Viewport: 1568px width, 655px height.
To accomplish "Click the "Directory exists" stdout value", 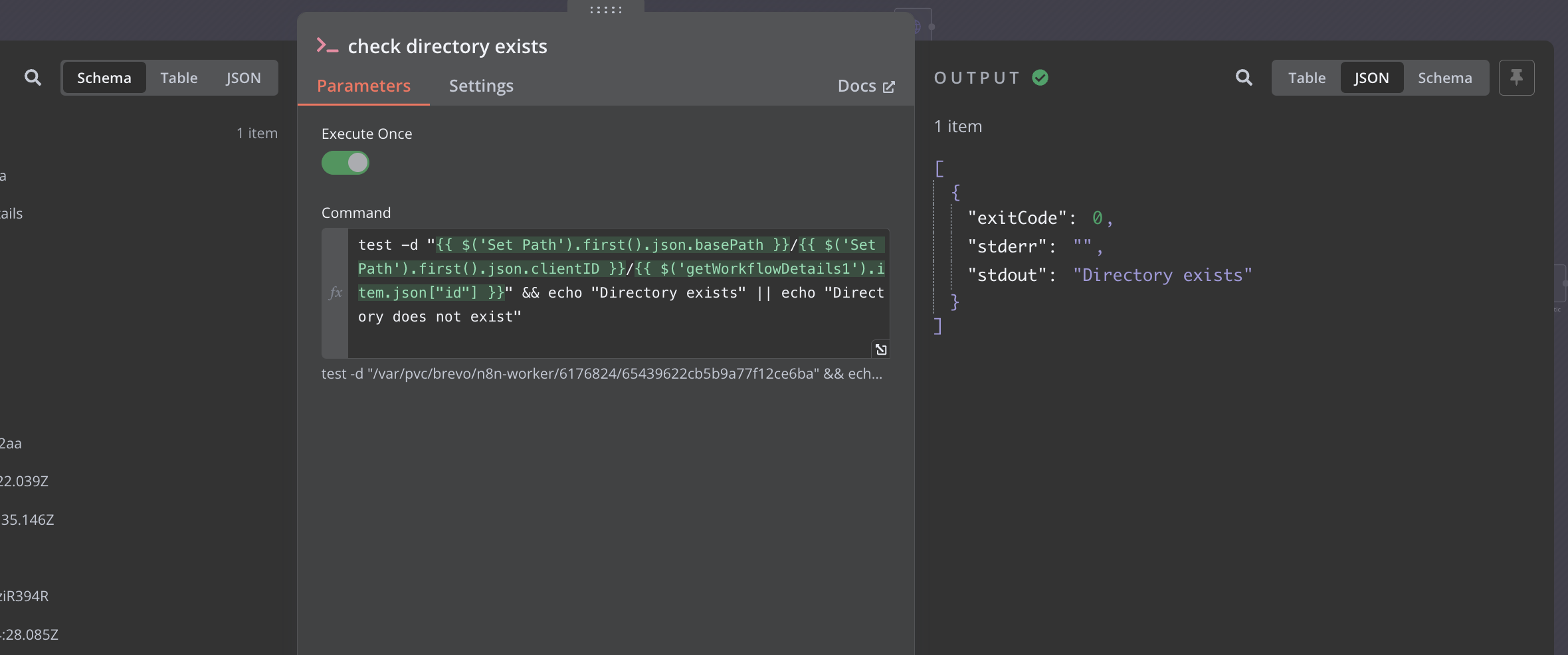I will [1163, 275].
